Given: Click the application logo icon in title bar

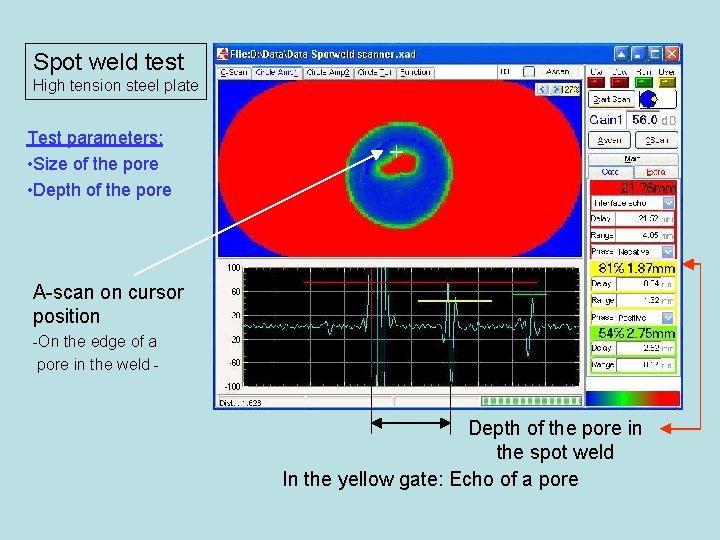Looking at the screenshot, I should [x=223, y=54].
